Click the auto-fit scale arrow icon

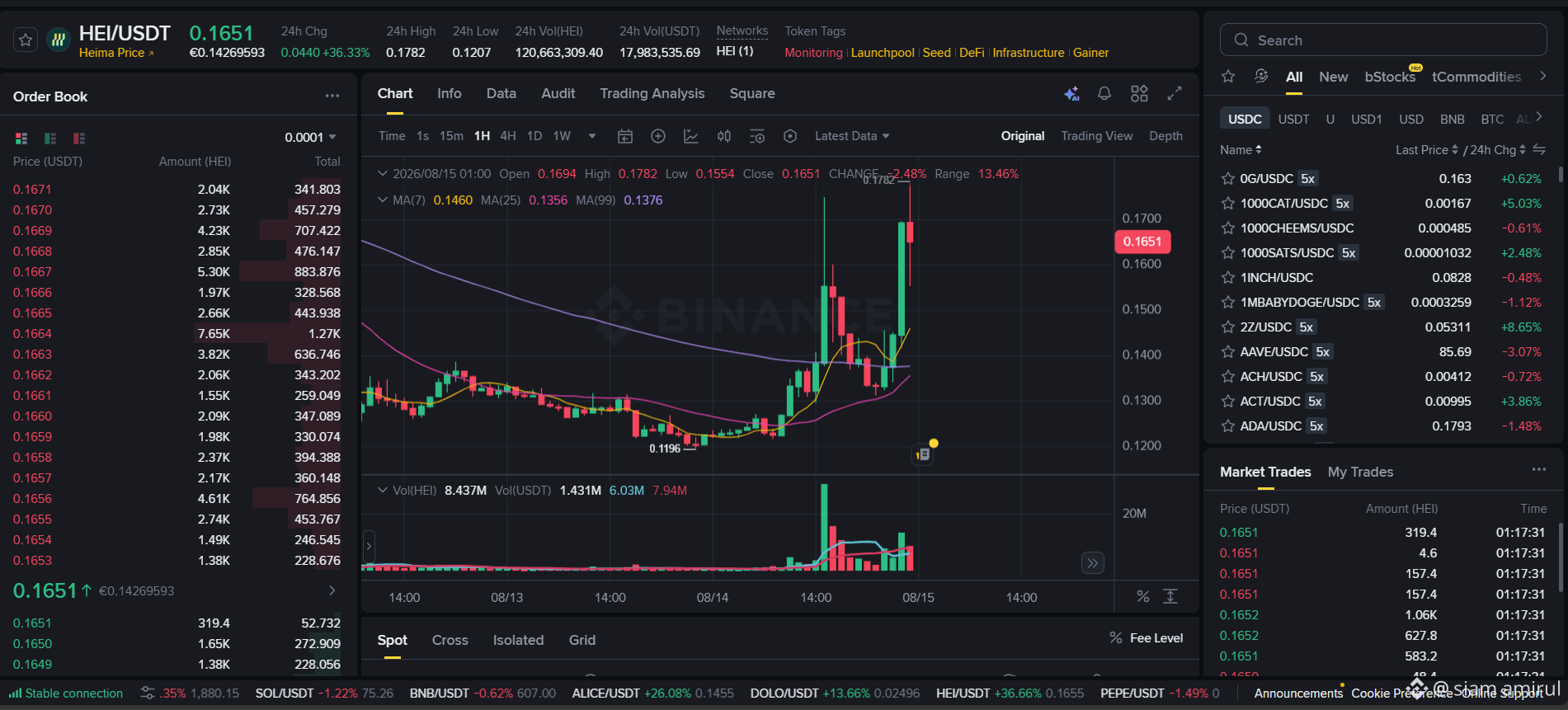click(x=1170, y=596)
